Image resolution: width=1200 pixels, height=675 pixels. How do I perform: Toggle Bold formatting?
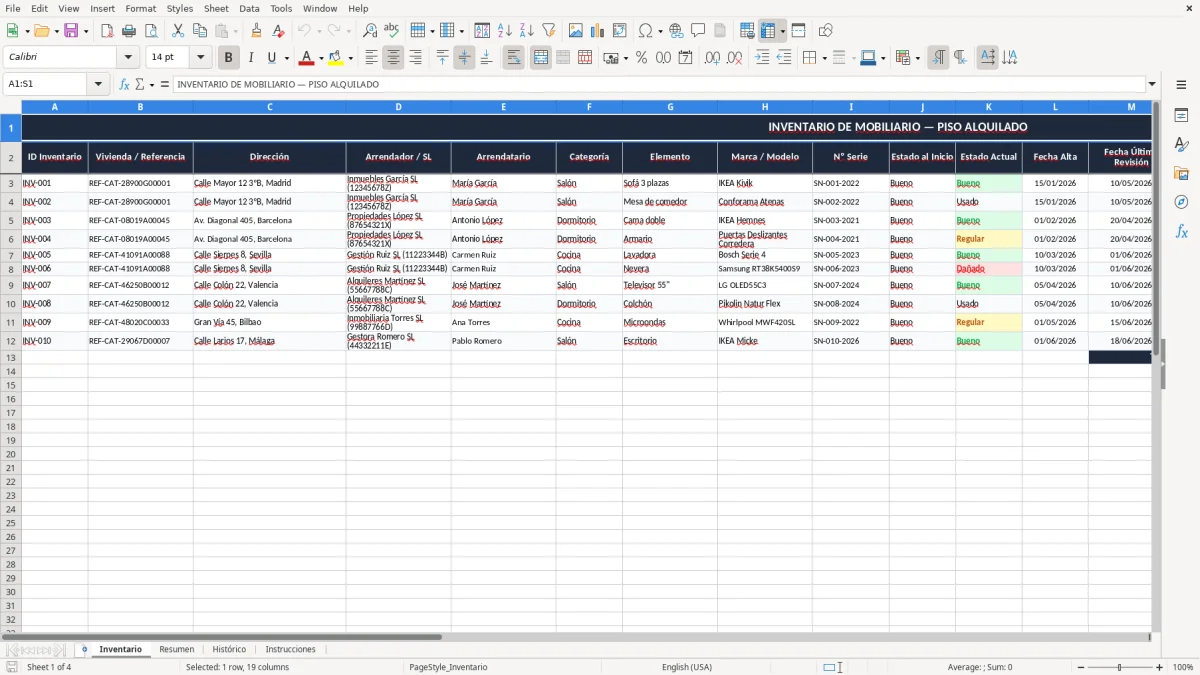tap(228, 58)
